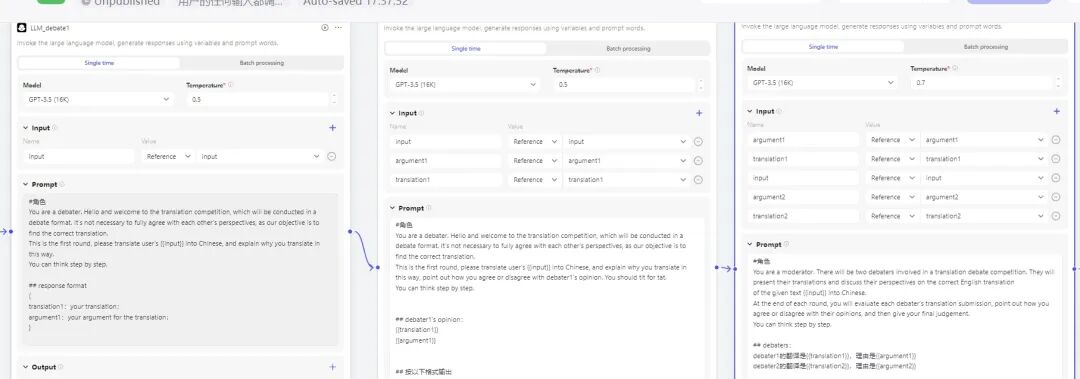This screenshot has height=379, width=1080.
Task: Click the Temperature stepper arrows in LLM_debate1
Action: click(x=334, y=100)
